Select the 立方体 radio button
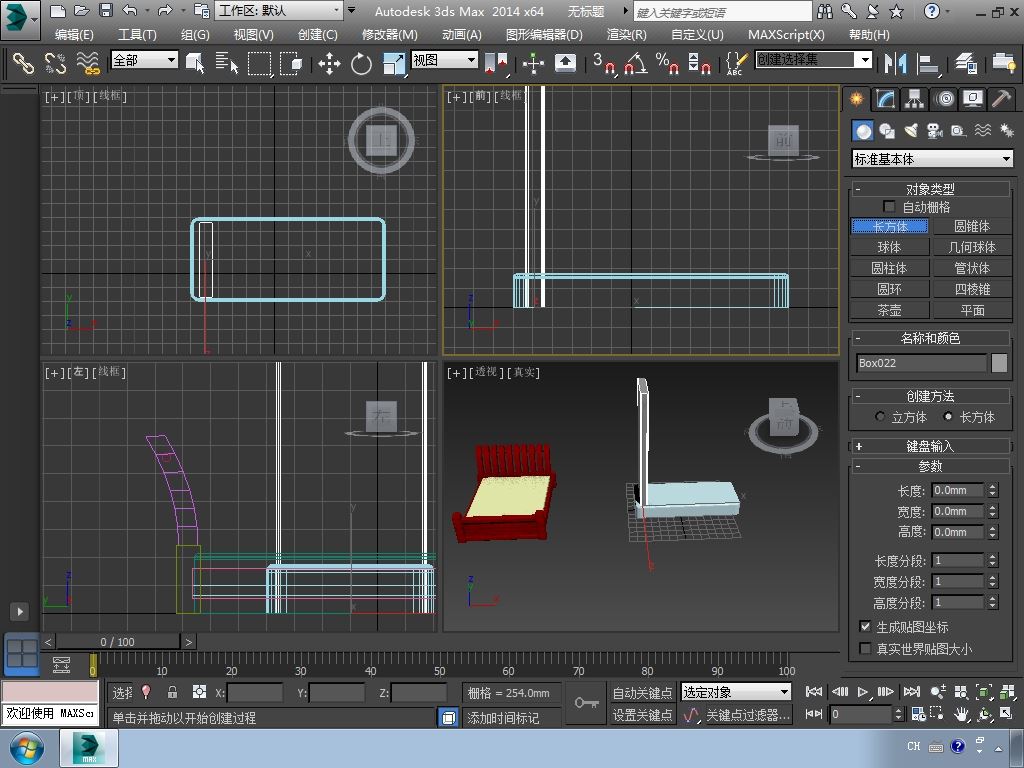1024x768 pixels. [881, 417]
